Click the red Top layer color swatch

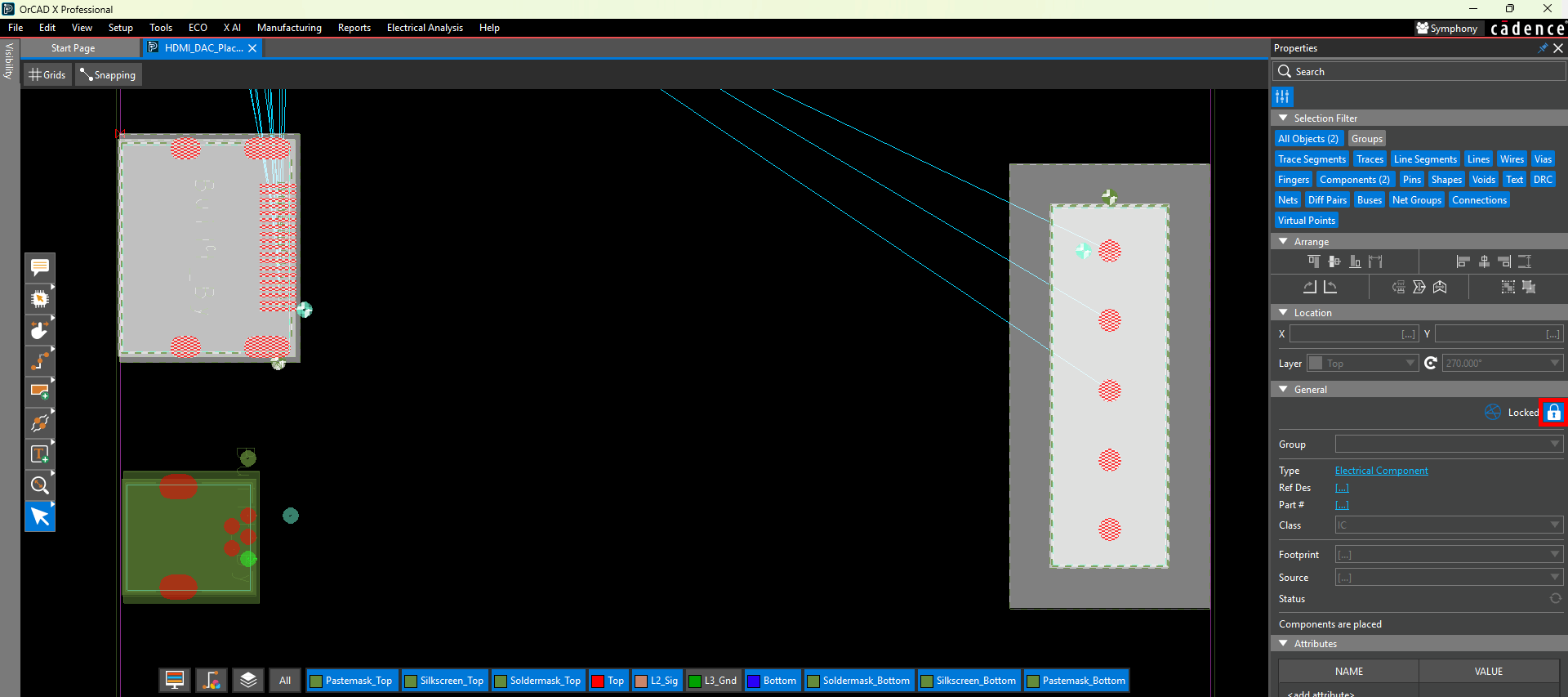598,681
